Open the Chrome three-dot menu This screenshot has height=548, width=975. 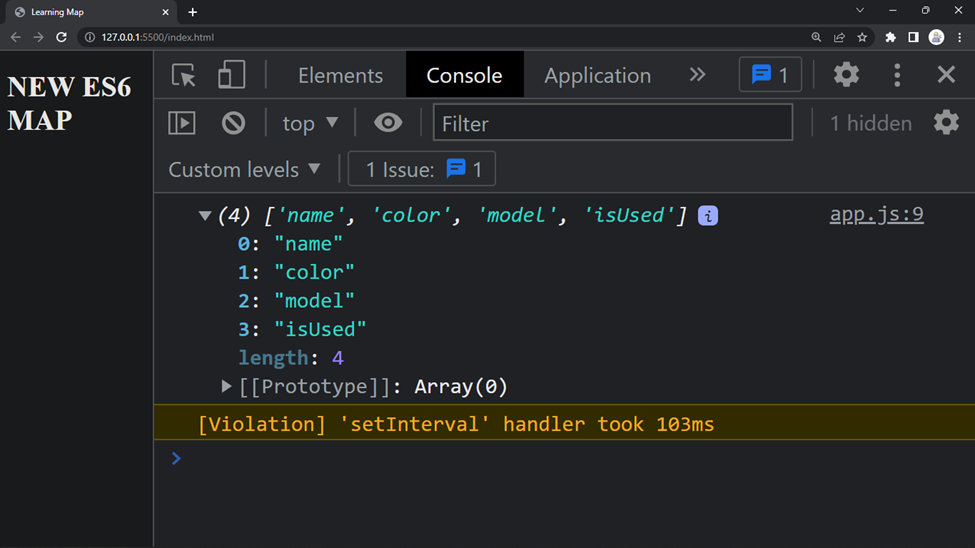(x=959, y=37)
